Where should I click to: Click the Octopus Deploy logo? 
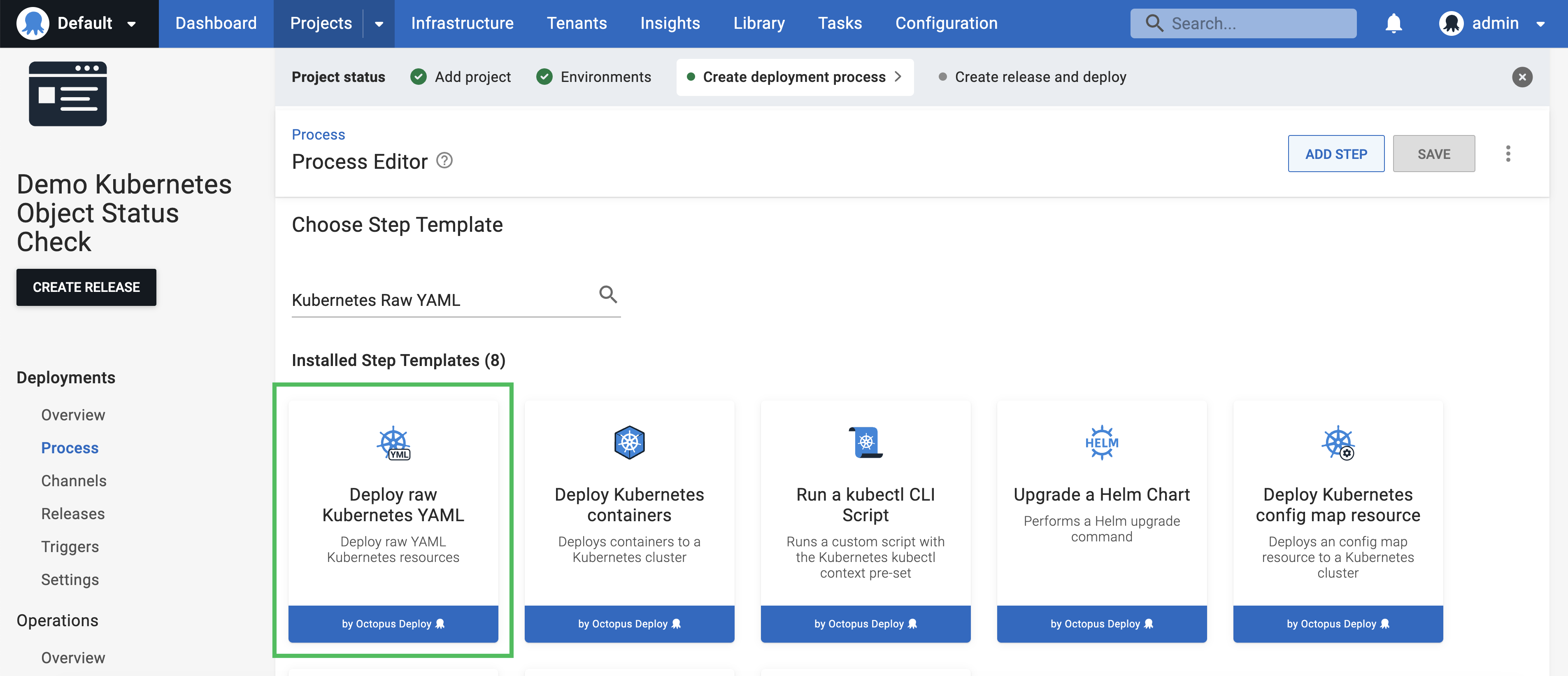click(34, 23)
